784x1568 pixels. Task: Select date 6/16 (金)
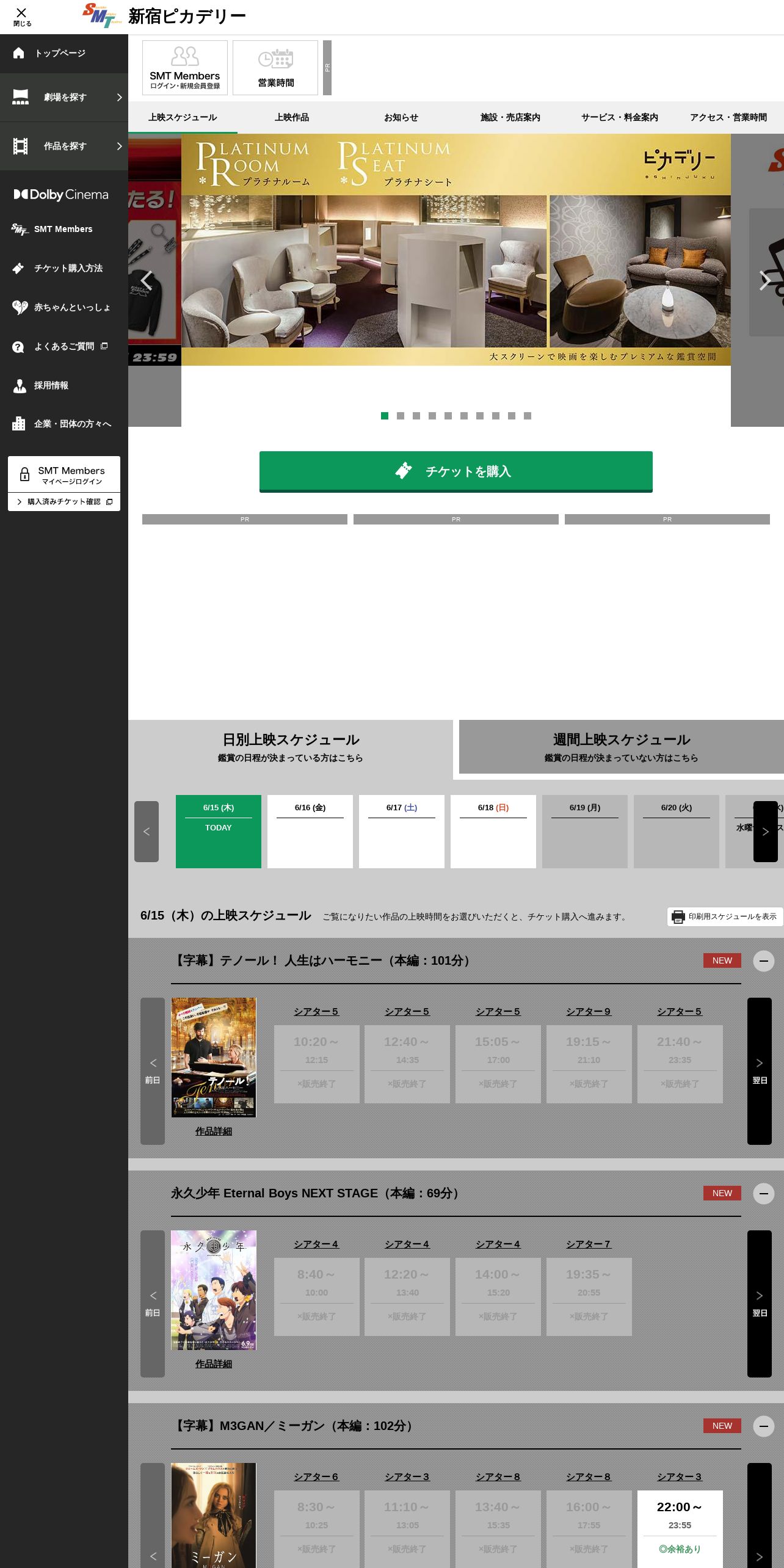[310, 832]
